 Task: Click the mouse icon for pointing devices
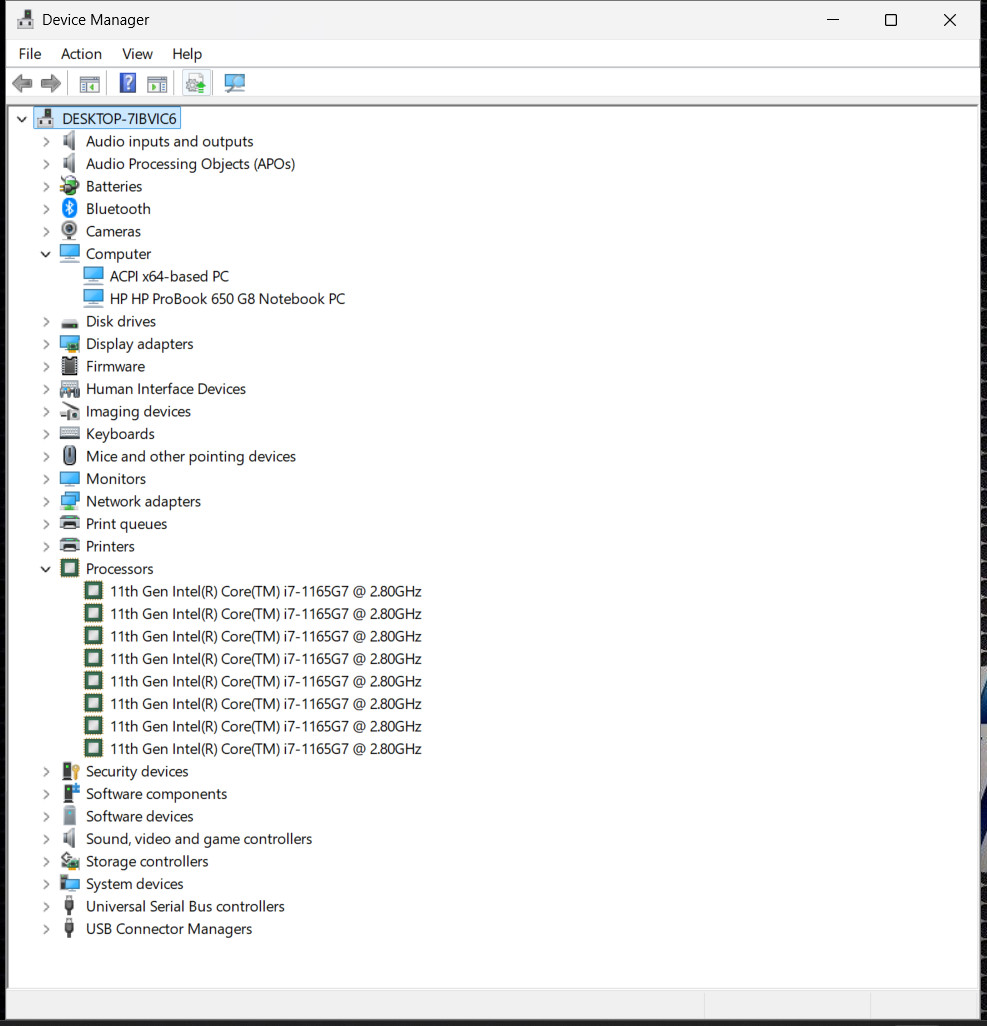click(69, 455)
